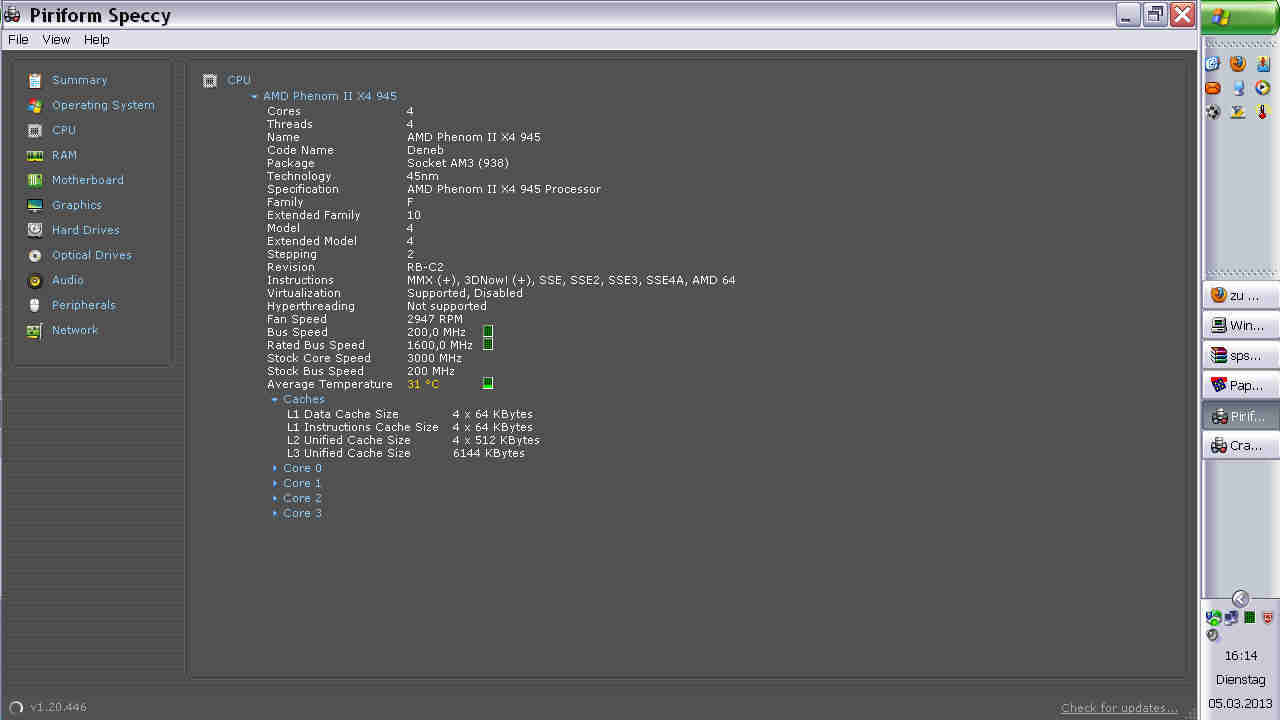The width and height of the screenshot is (1280, 720).
Task: Open the Motherboard section label
Action: [88, 180]
